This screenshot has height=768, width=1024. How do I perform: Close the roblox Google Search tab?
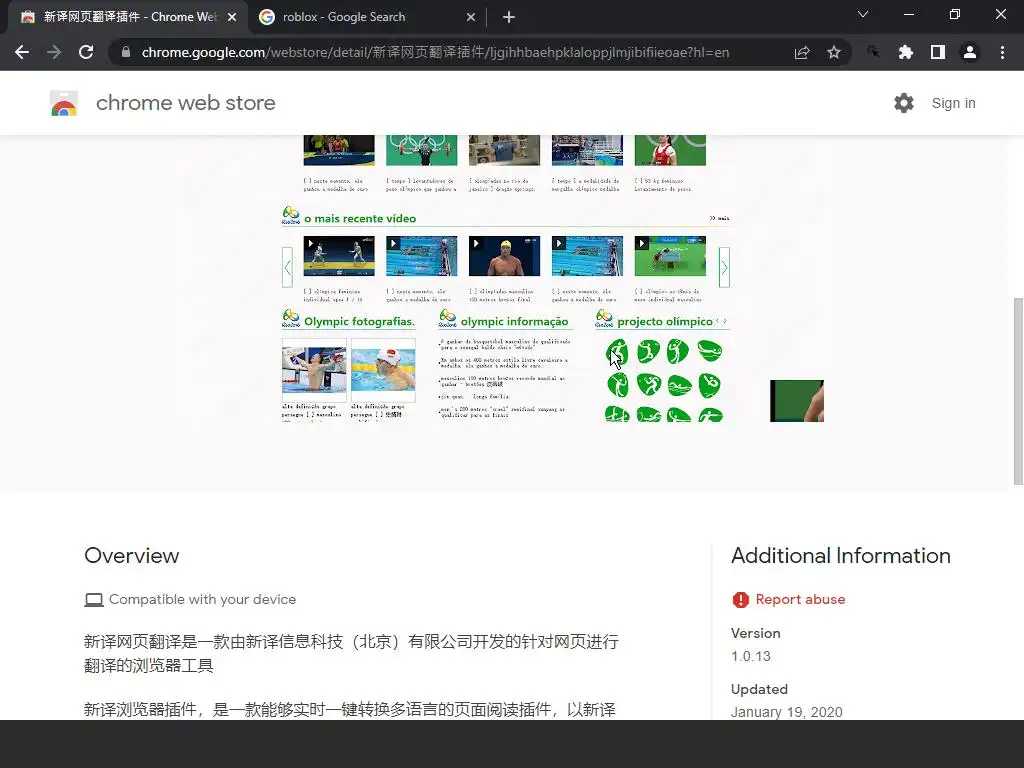coord(471,17)
